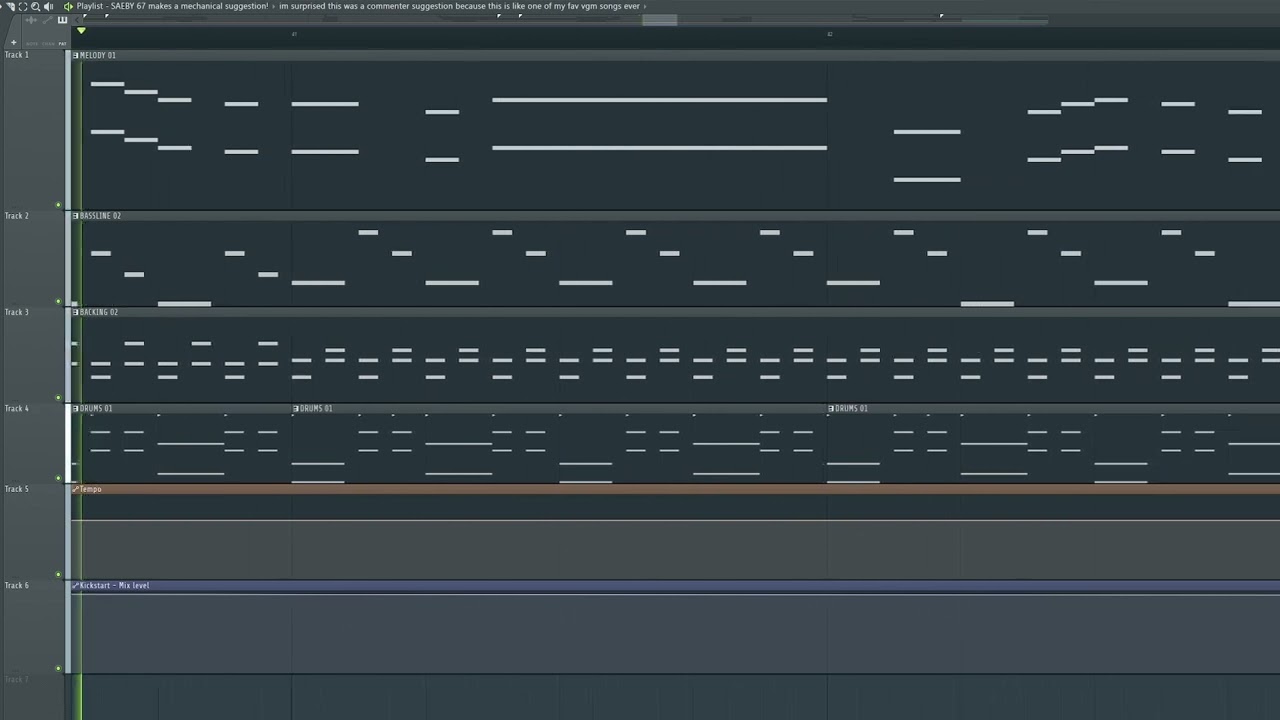Select the Tempo clip title
Viewport: 1280px width, 720px height.
click(91, 489)
